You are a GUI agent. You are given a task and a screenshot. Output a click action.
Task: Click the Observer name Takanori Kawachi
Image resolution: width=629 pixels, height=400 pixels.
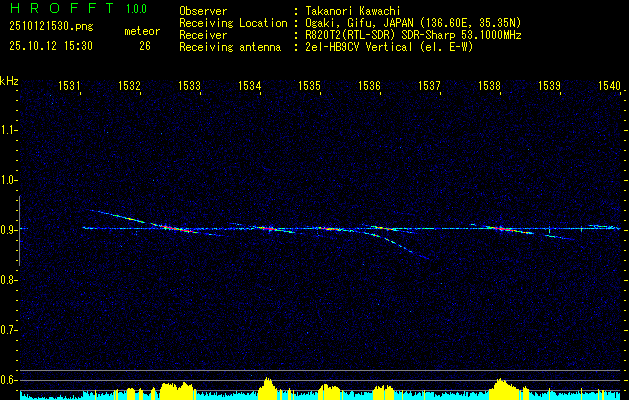click(x=353, y=11)
